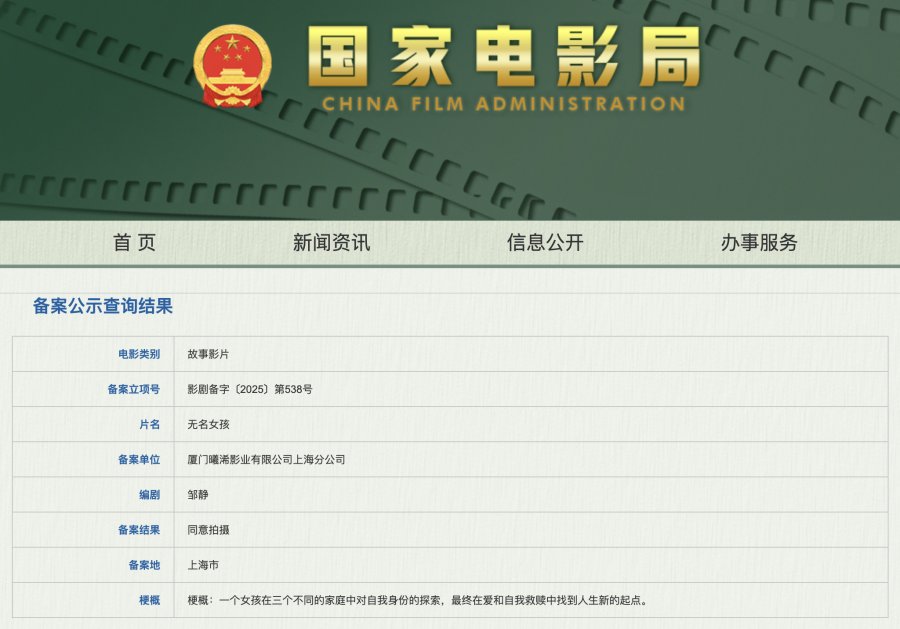Select the screenwriter name 邹静

[x=197, y=495]
